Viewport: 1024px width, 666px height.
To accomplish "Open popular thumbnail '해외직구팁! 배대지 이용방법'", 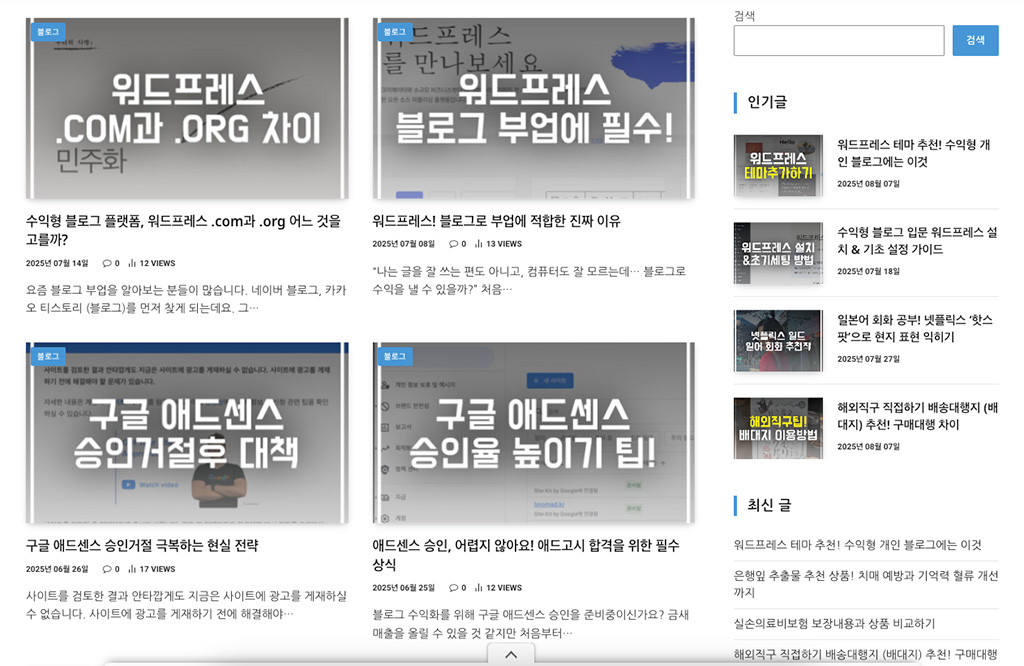I will tap(778, 428).
